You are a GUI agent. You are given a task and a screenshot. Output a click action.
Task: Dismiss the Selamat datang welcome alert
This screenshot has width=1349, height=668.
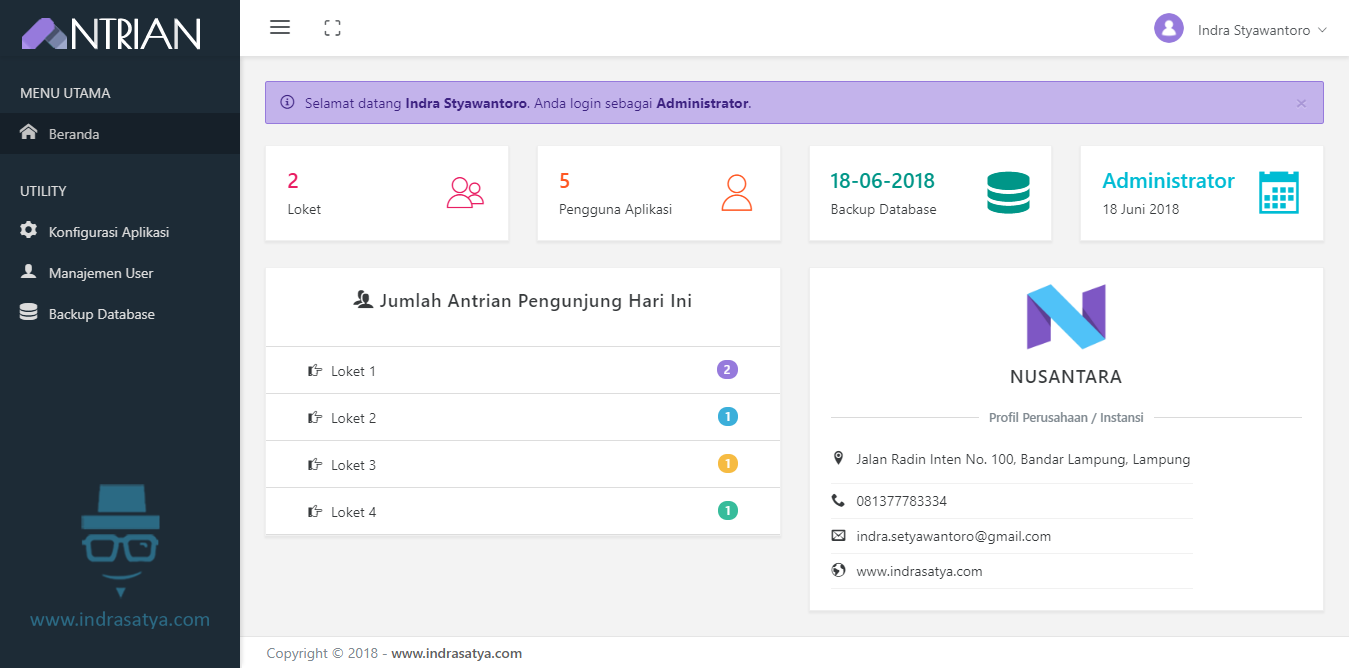point(1301,103)
